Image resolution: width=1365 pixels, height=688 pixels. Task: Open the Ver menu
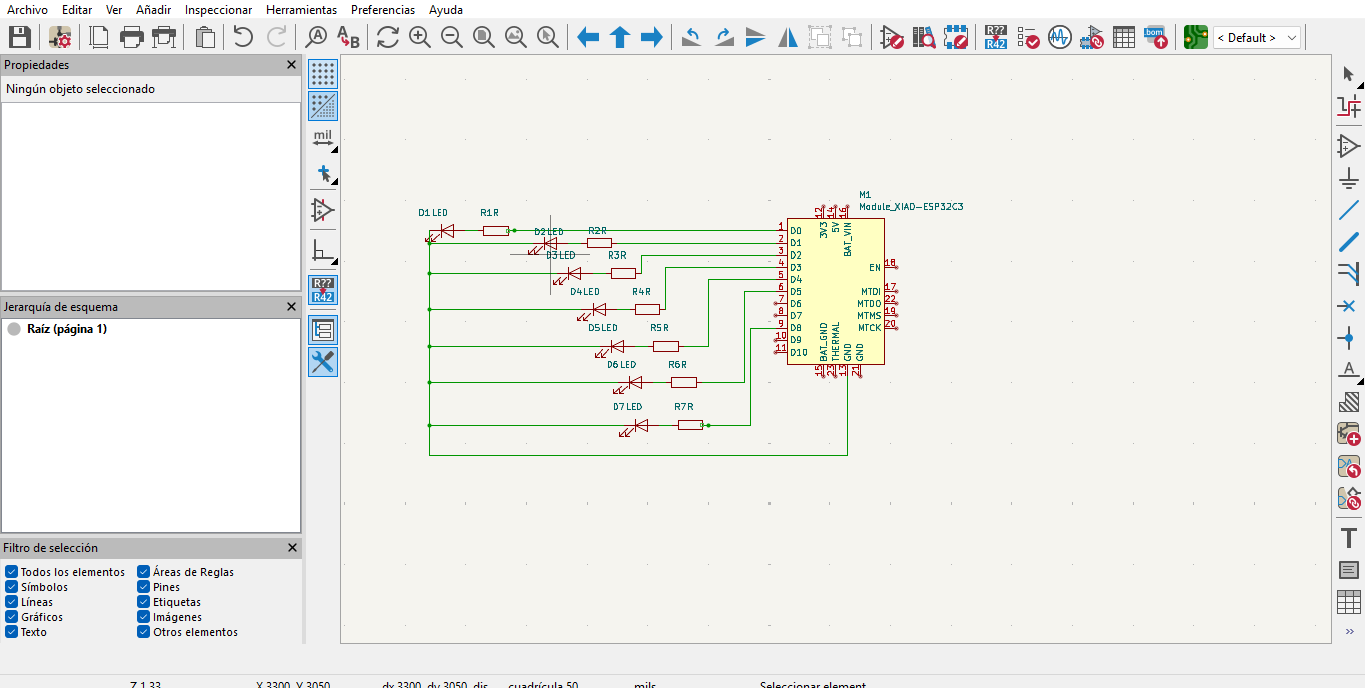pos(114,9)
